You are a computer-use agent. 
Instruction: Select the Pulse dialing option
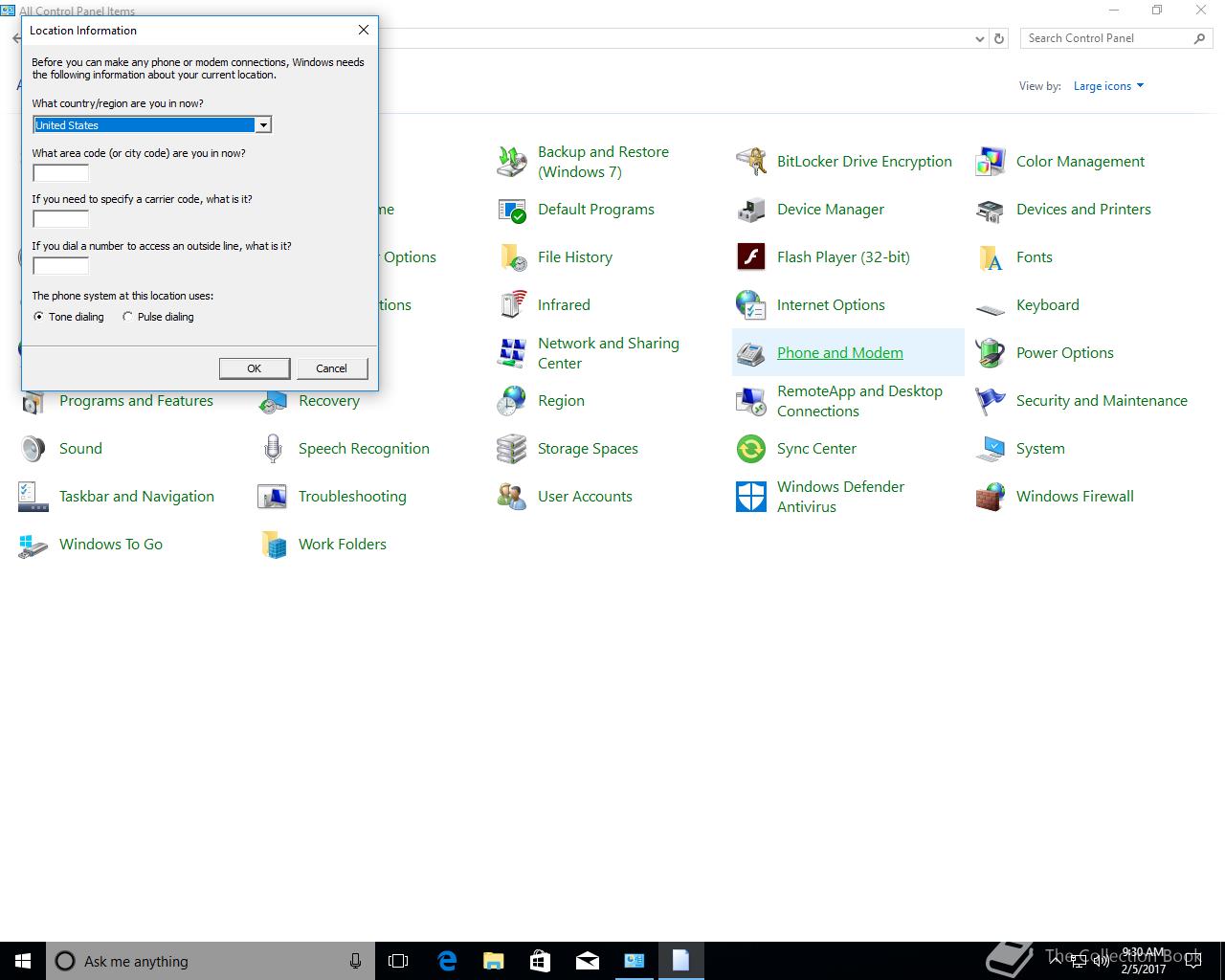click(x=158, y=317)
